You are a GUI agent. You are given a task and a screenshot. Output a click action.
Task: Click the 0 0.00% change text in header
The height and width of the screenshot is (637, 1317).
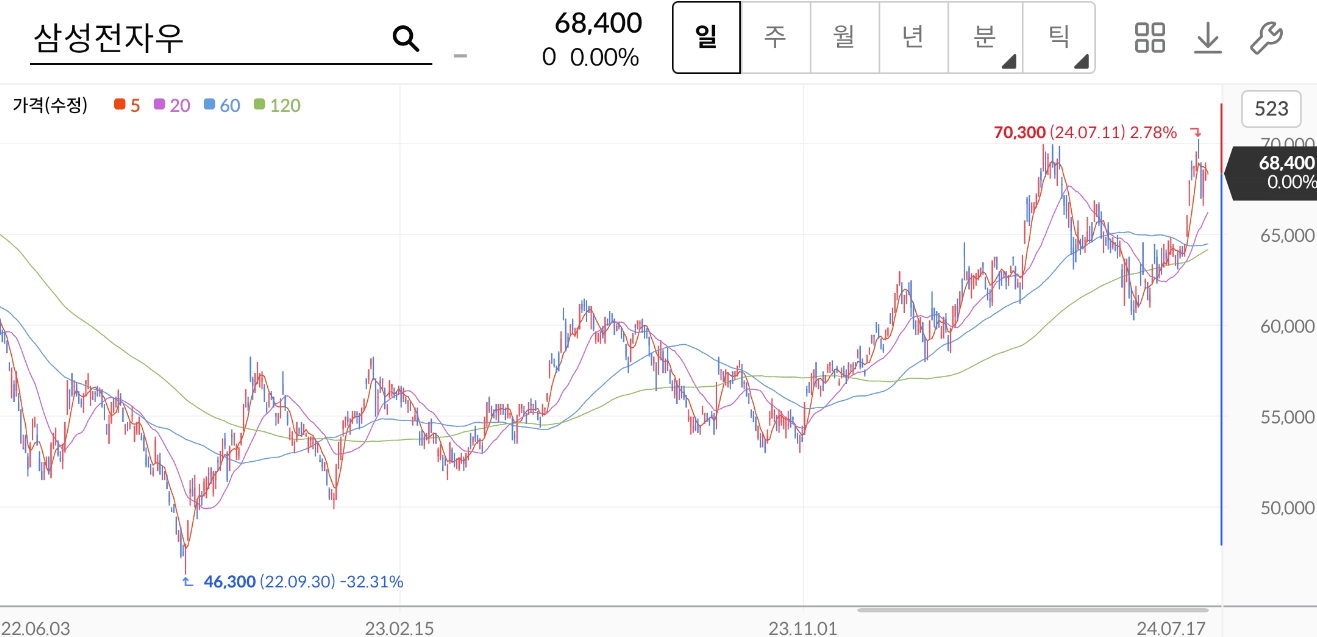[590, 58]
